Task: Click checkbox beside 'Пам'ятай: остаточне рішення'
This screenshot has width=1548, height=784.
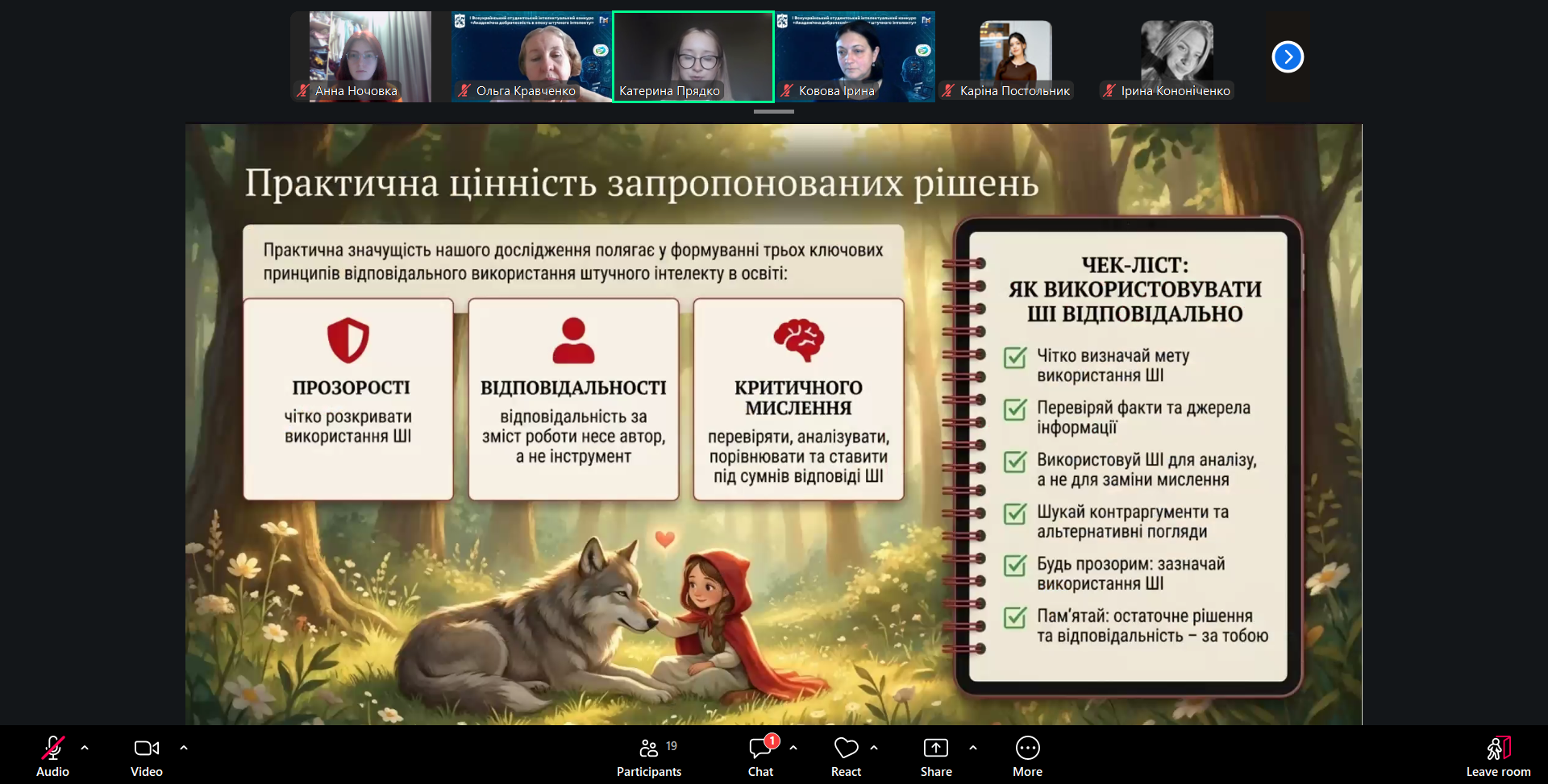Action: coord(1015,618)
